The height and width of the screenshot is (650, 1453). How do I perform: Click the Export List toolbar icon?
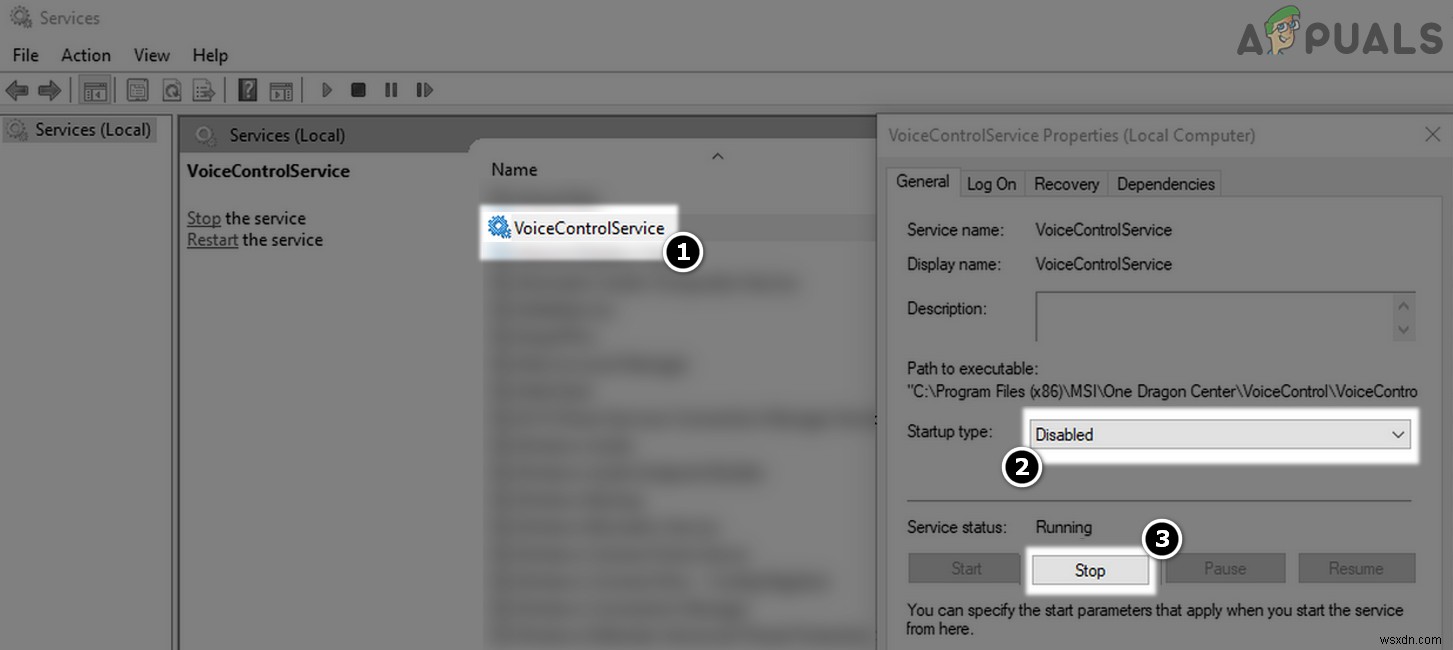coord(204,91)
